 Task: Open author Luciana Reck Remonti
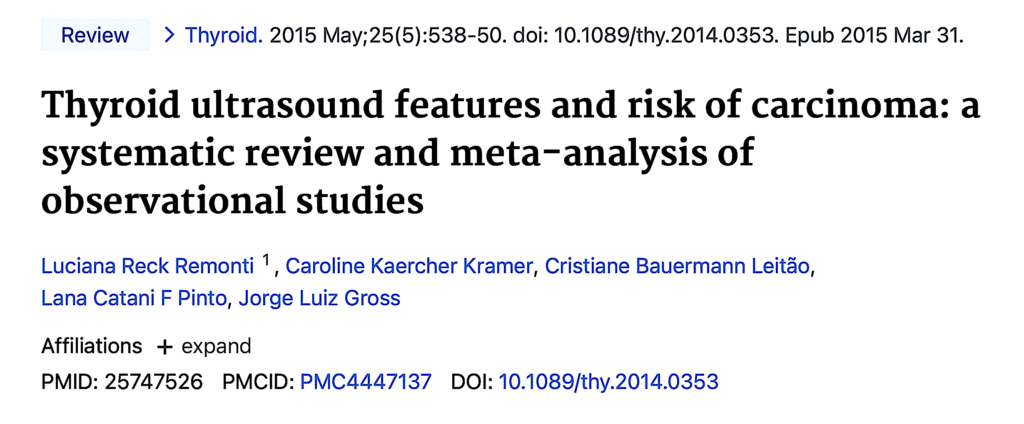[x=148, y=267]
